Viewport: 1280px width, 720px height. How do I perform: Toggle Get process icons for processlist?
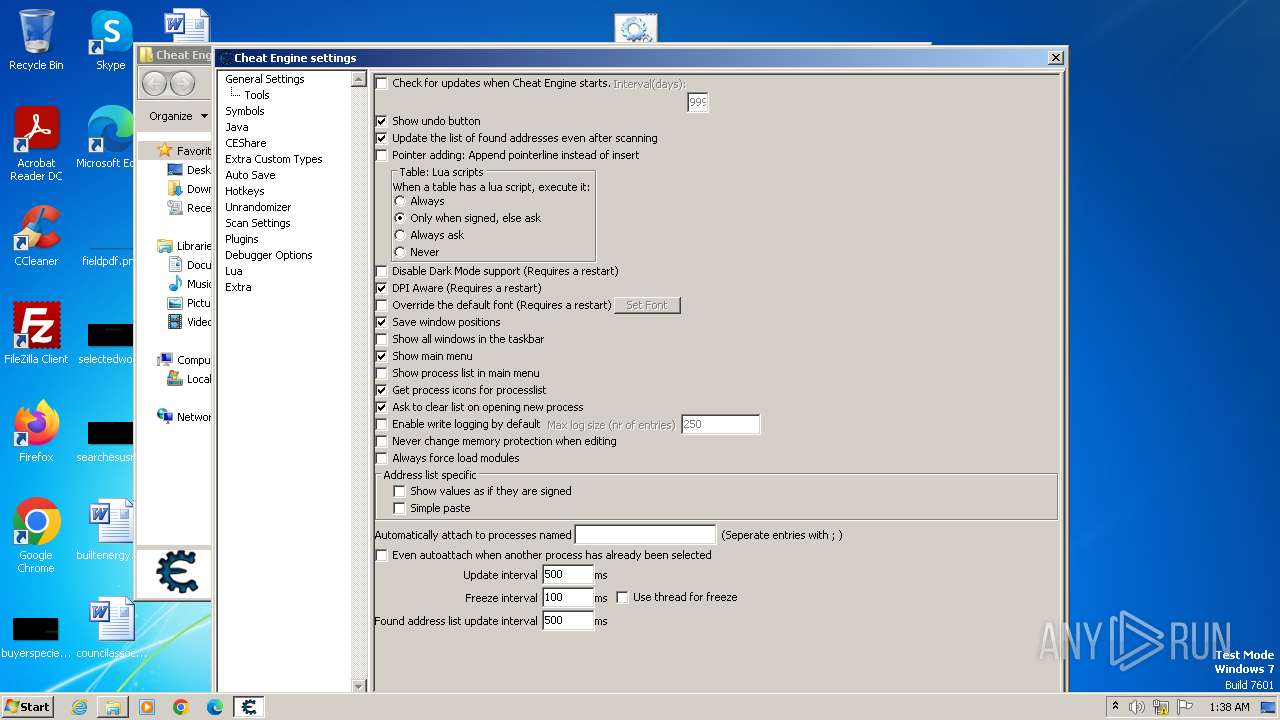tap(382, 390)
